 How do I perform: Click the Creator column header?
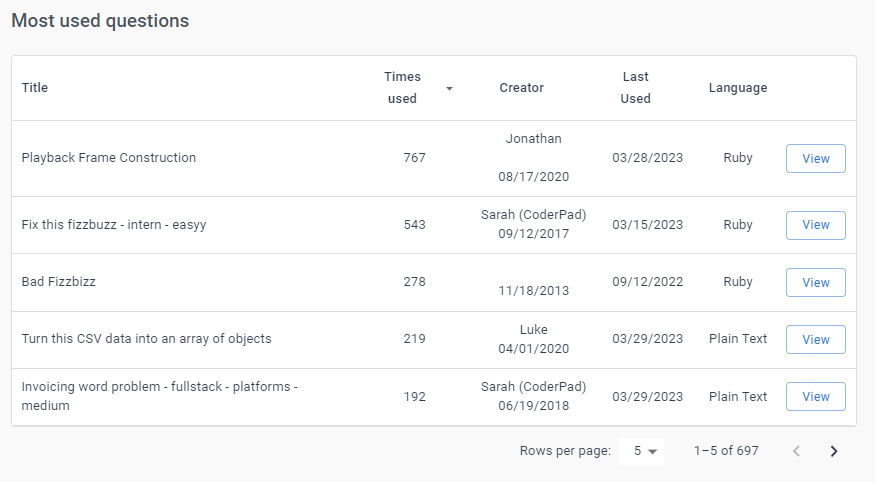(521, 88)
